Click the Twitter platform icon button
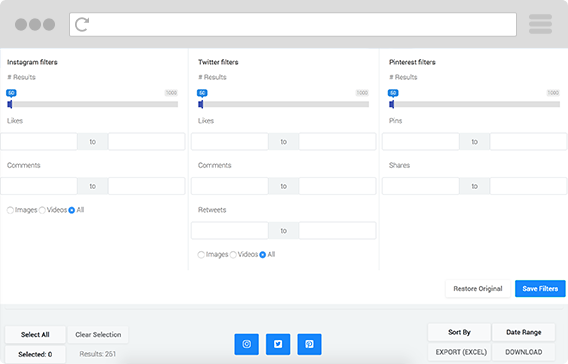Image resolution: width=568 pixels, height=364 pixels. 278,344
